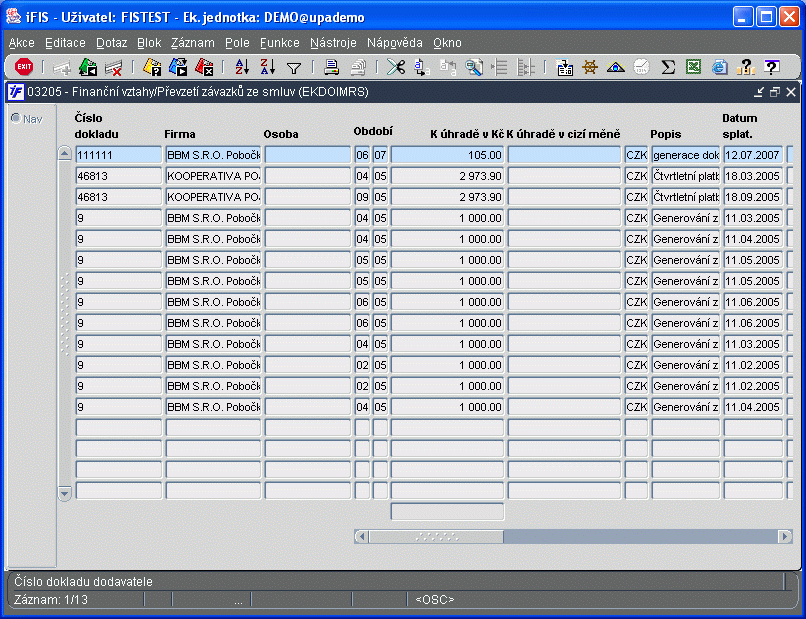Screen dimensions: 806x619
Task: Click the yellow enter-query icon with question mark
Action: (152, 67)
